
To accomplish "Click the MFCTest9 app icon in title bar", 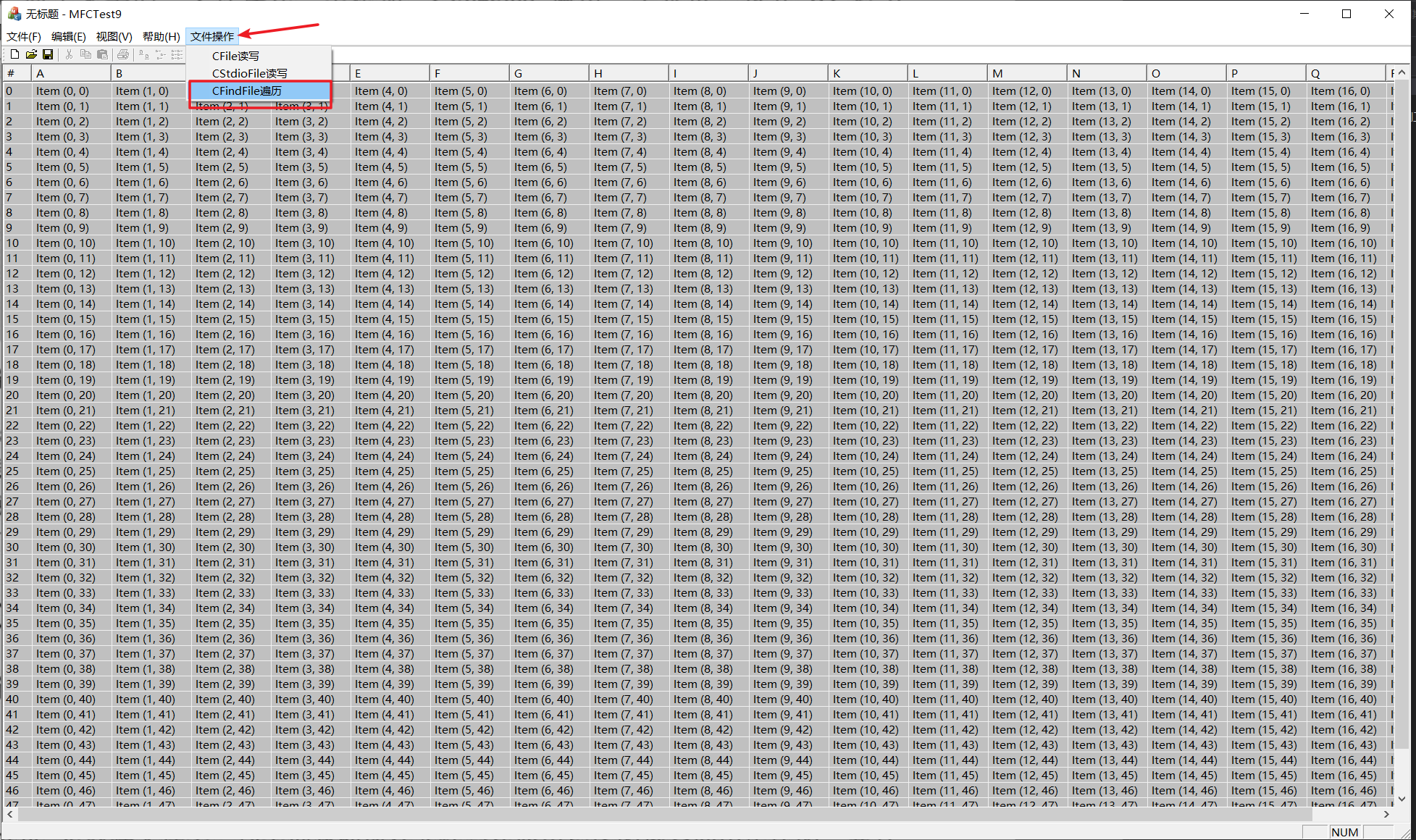I will coord(14,14).
